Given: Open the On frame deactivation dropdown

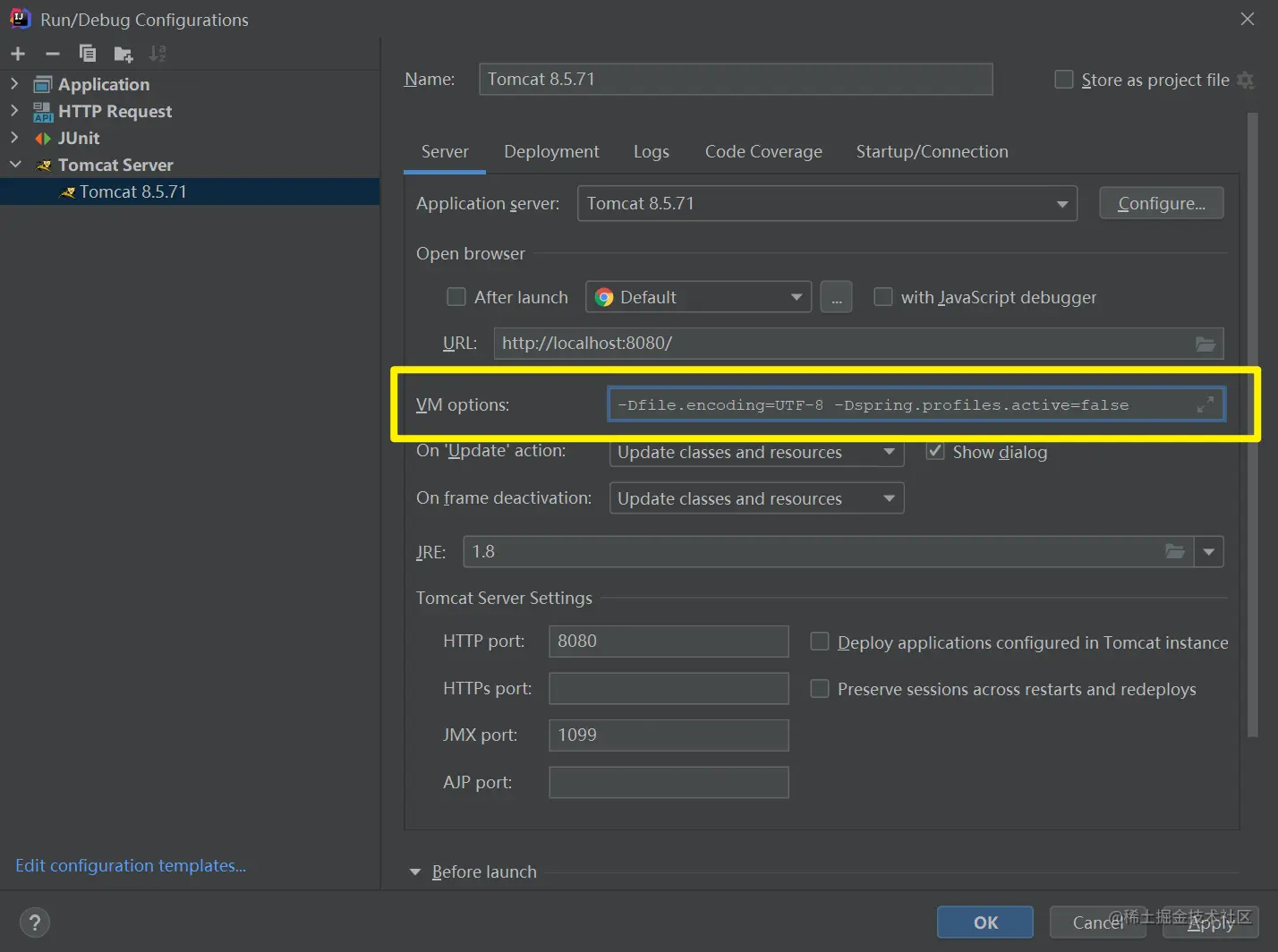Looking at the screenshot, I should pos(756,498).
